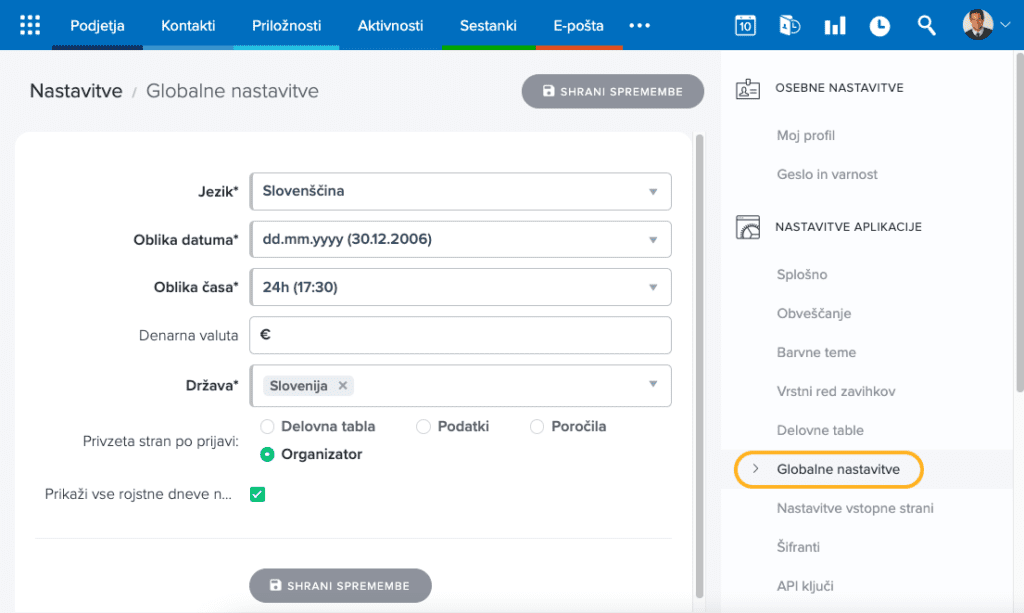Untick the Prikaži vse rojstne dneve checkbox

(x=257, y=494)
